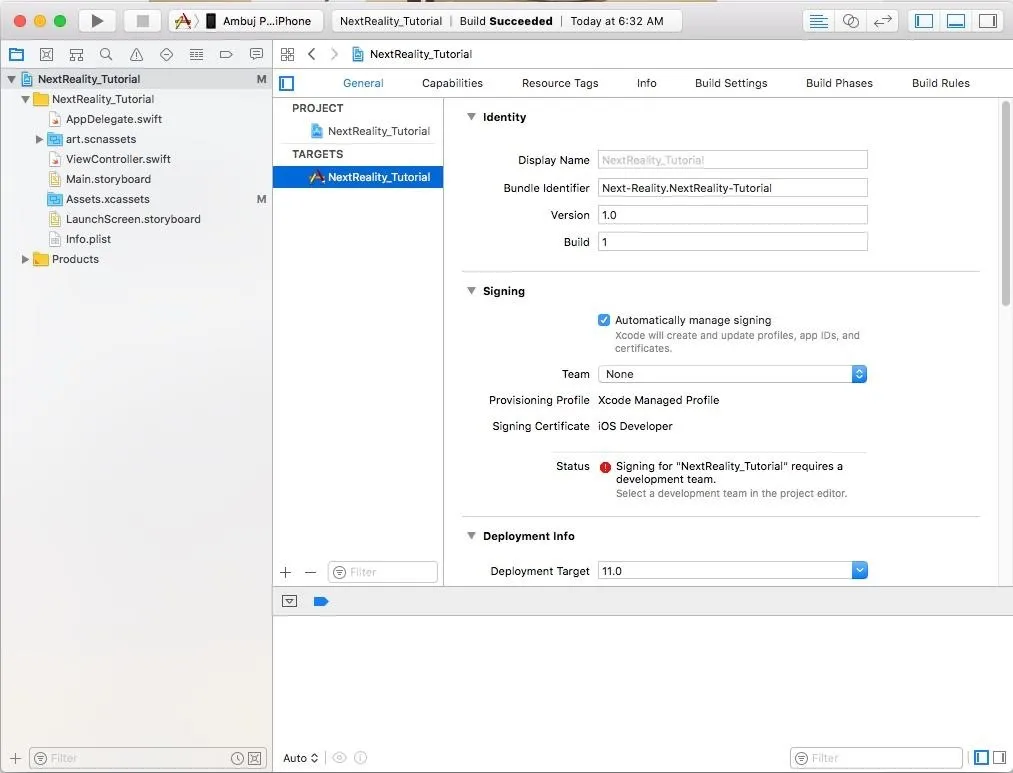
Task: Open Main.storyboard file
Action: click(108, 180)
